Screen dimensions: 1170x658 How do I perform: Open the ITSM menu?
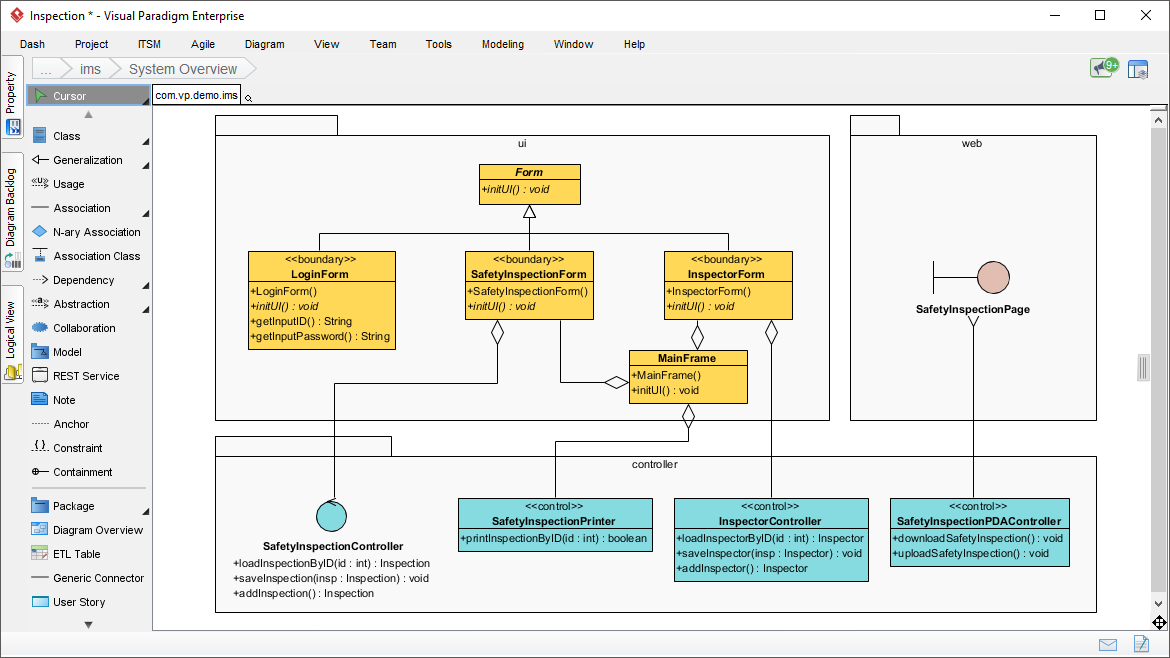tap(149, 44)
